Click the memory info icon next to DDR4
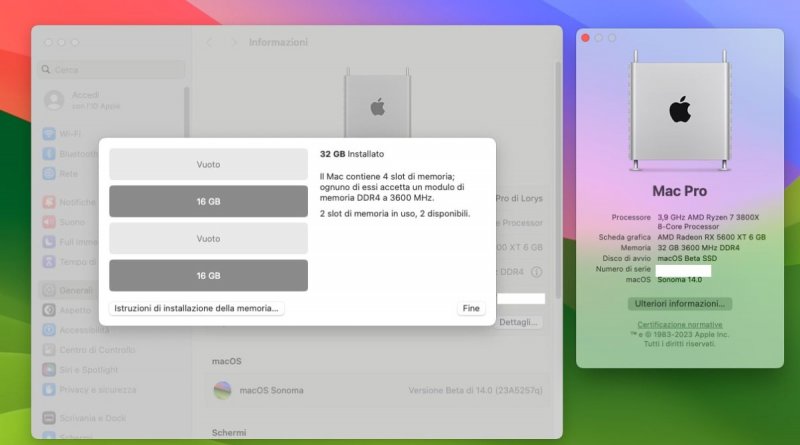800x445 pixels. click(536, 272)
